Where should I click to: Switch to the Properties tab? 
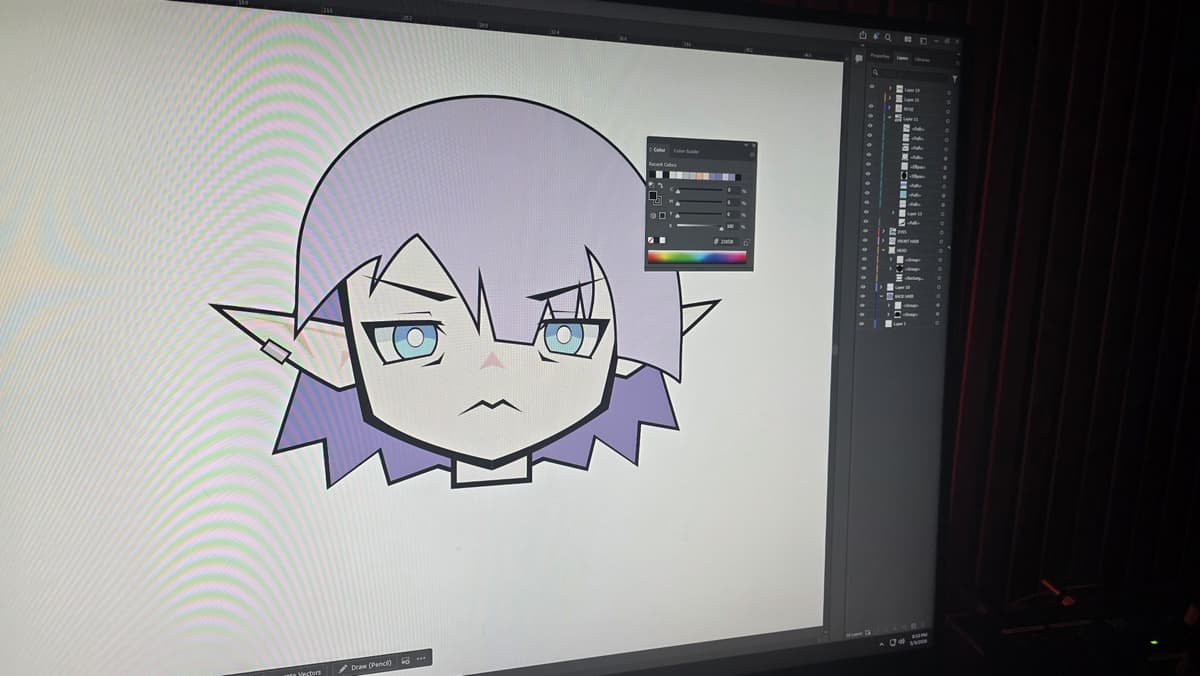880,56
